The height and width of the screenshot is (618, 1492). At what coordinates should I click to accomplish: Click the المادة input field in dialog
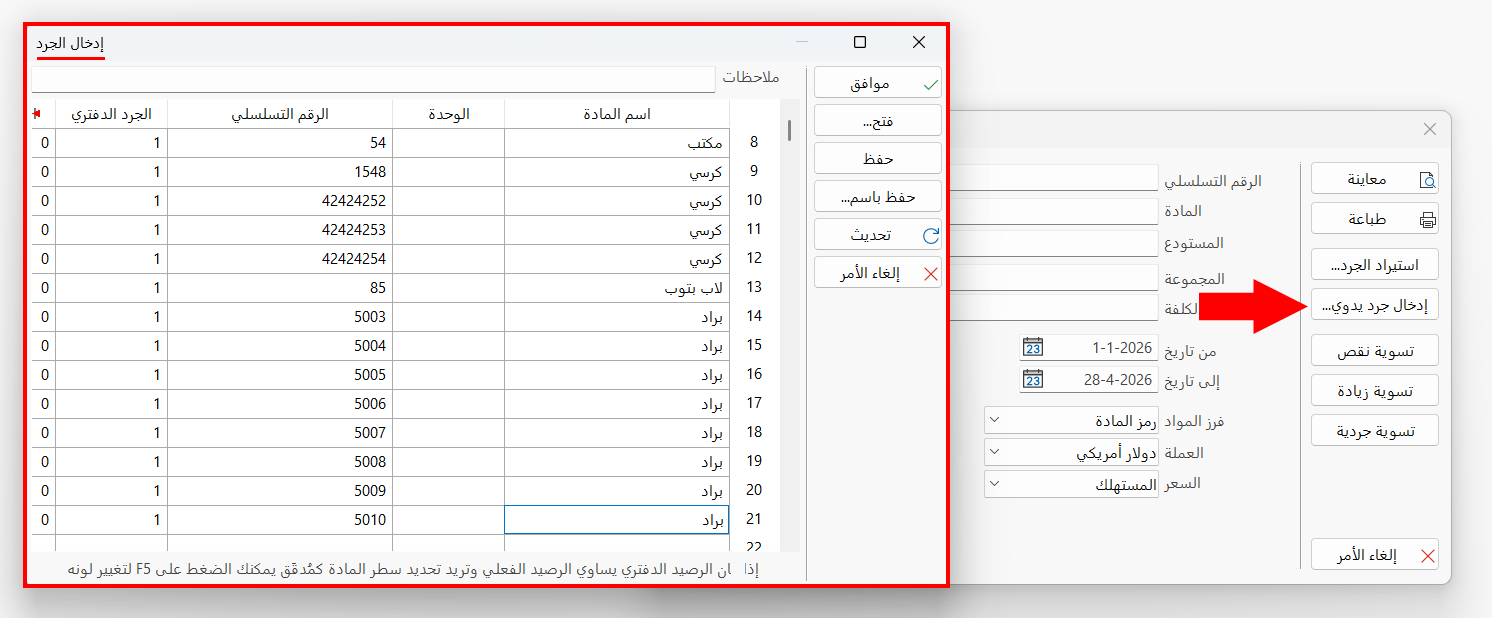[x=1053, y=211]
